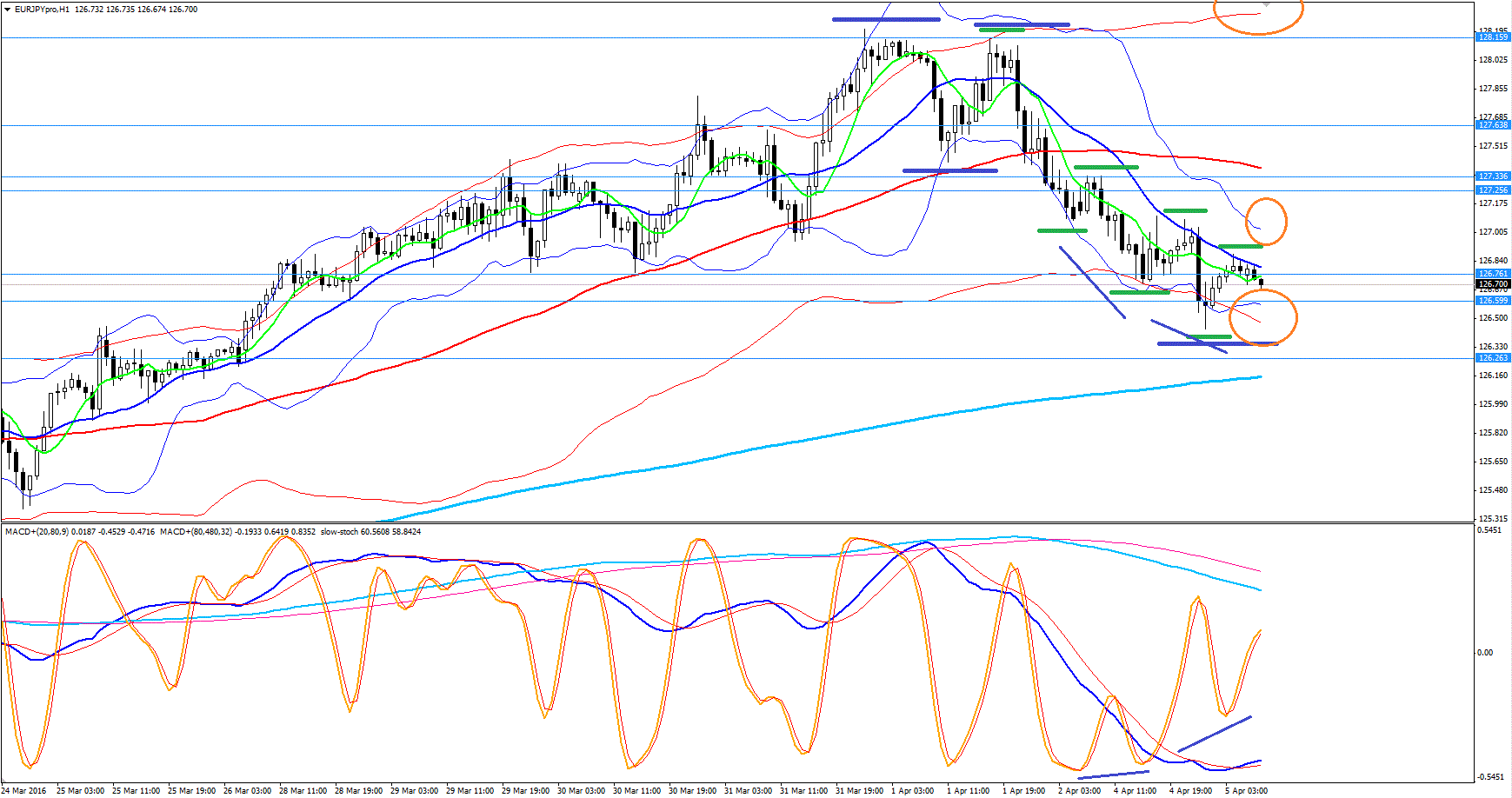
Task: Click the 1 Apr 03:00 time axis label
Action: [913, 791]
